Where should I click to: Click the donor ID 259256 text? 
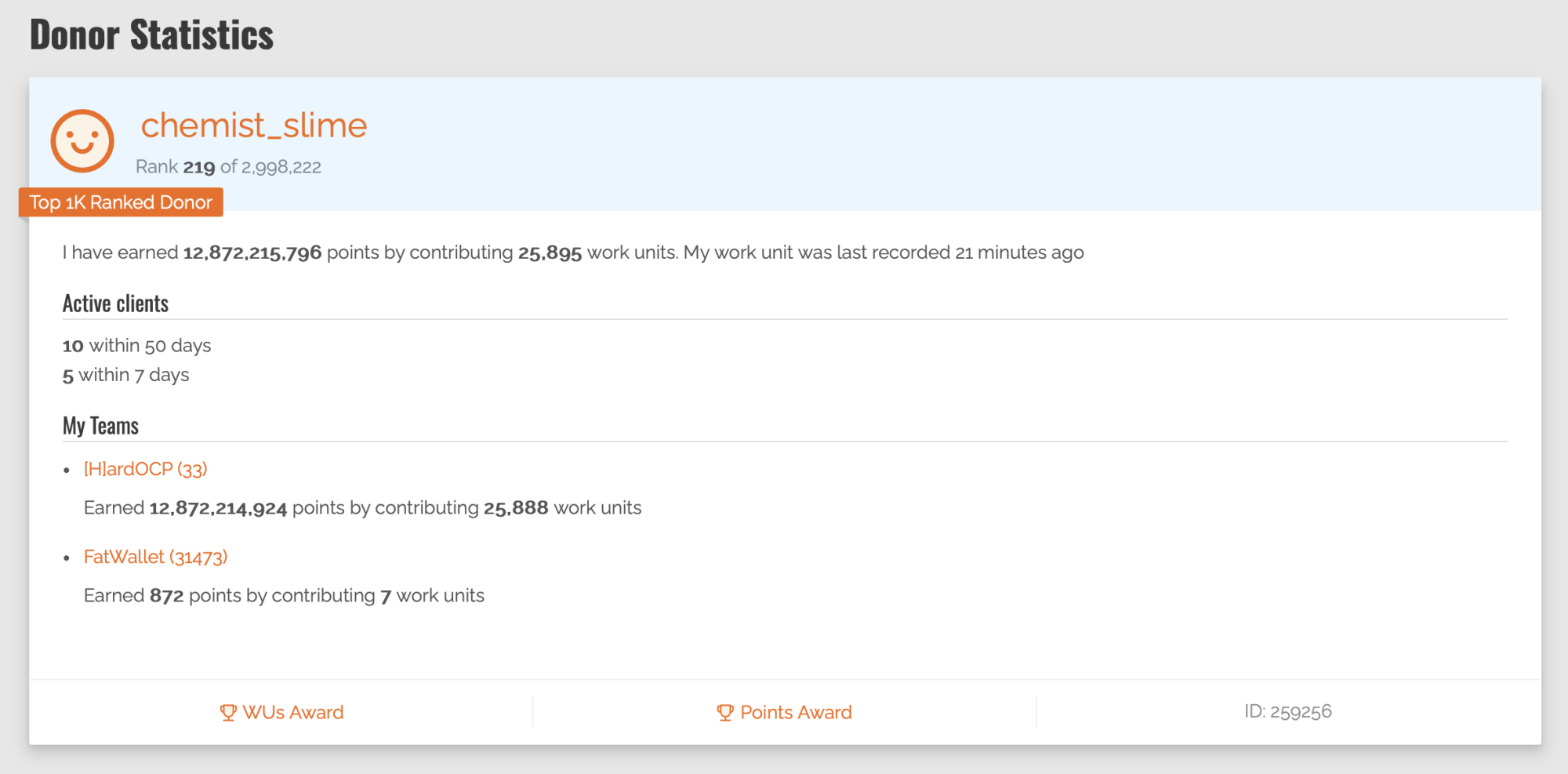click(1287, 711)
